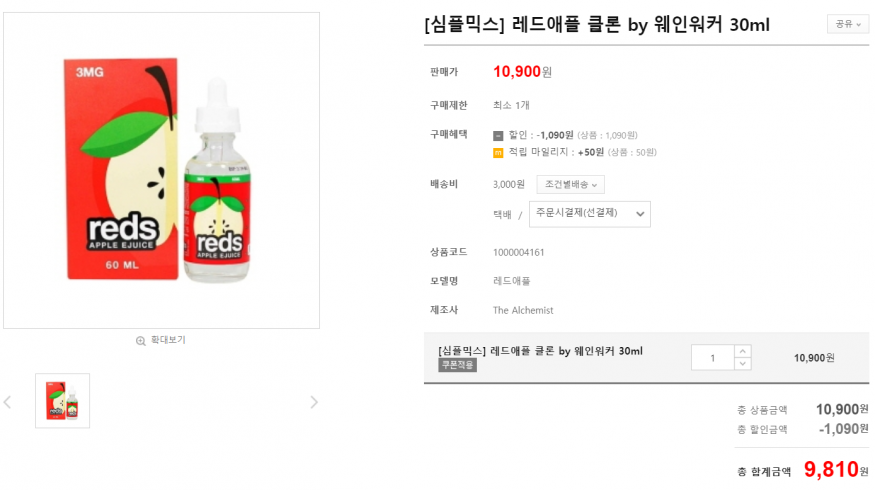This screenshot has width=875, height=490.
Task: Click the 확대보기 enlarge view link
Action: (x=168, y=340)
